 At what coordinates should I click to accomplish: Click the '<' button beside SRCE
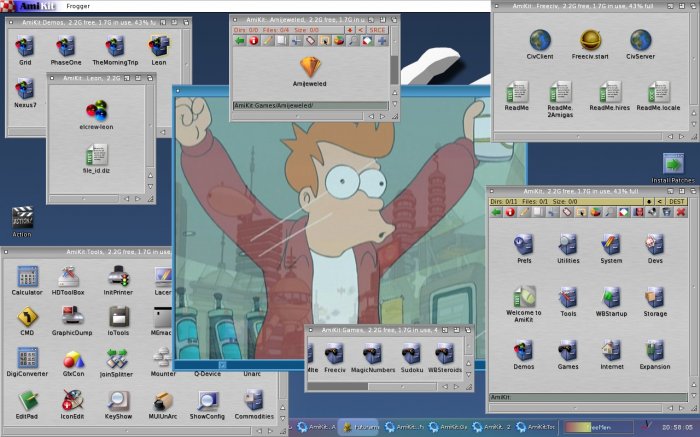tap(361, 30)
